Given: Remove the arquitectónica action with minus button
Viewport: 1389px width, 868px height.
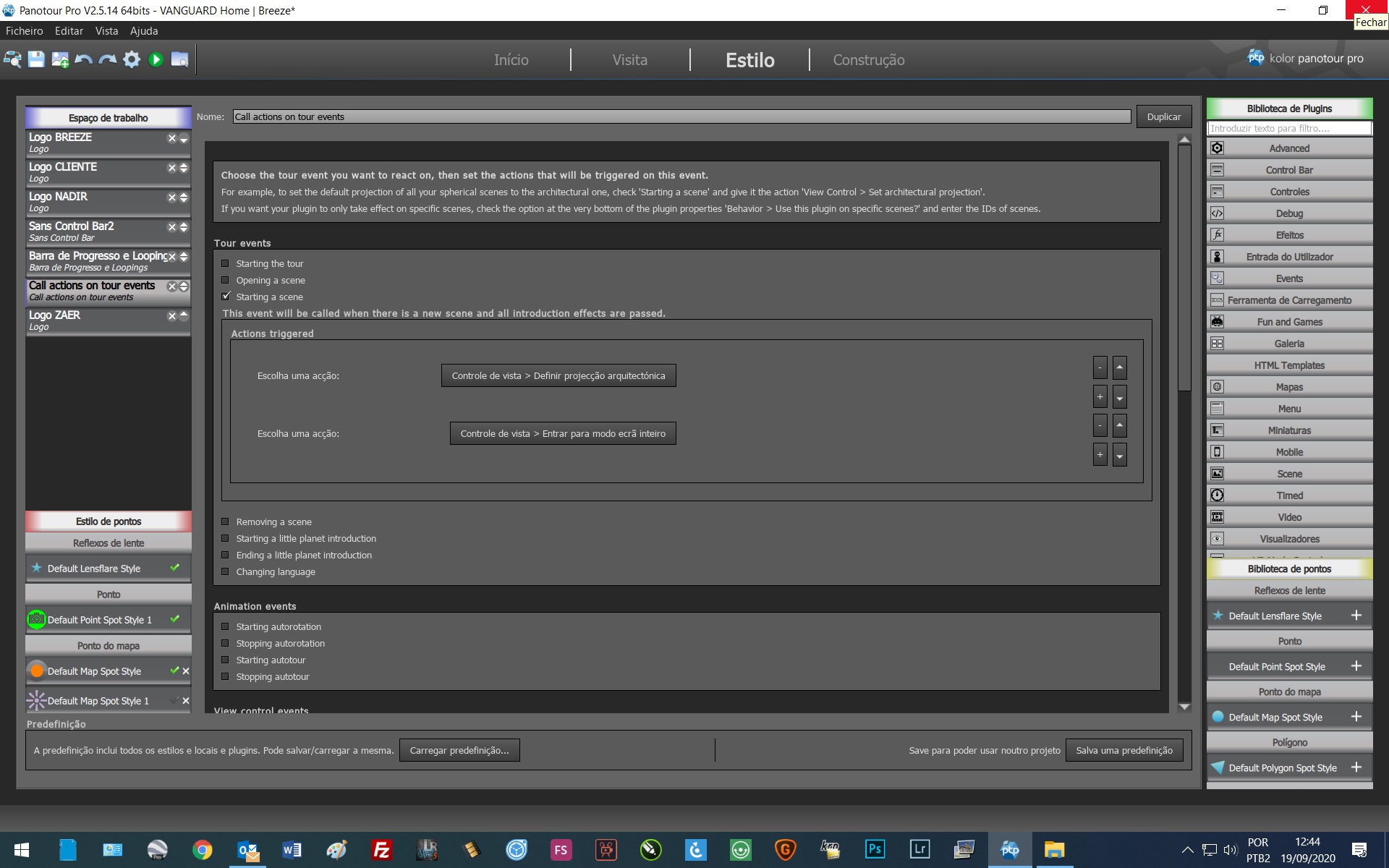Looking at the screenshot, I should [x=1100, y=367].
